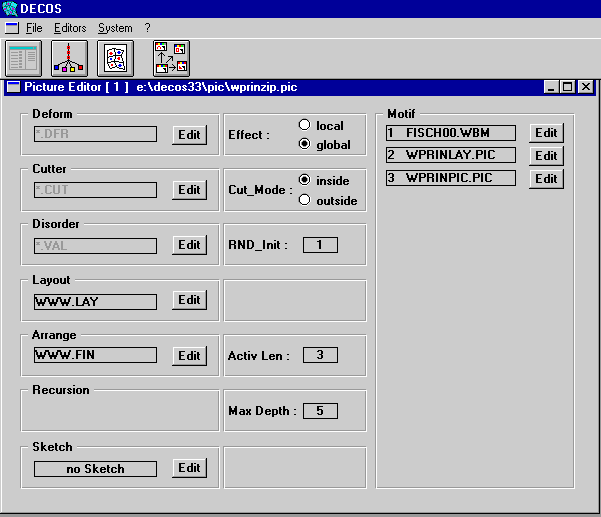
Task: Click the *.CUT cutter file field
Action: 95,190
